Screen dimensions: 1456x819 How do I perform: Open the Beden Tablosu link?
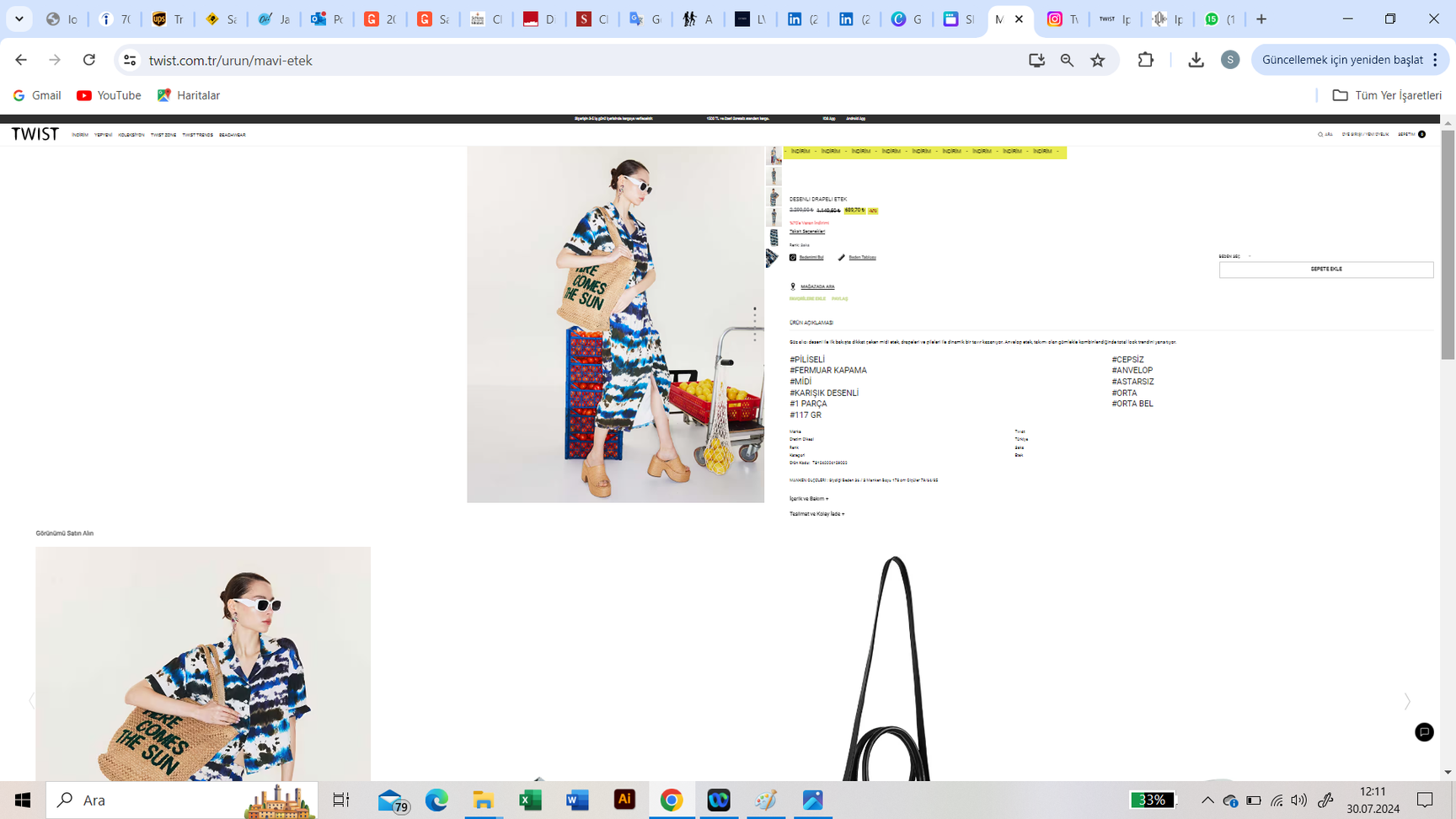[861, 258]
